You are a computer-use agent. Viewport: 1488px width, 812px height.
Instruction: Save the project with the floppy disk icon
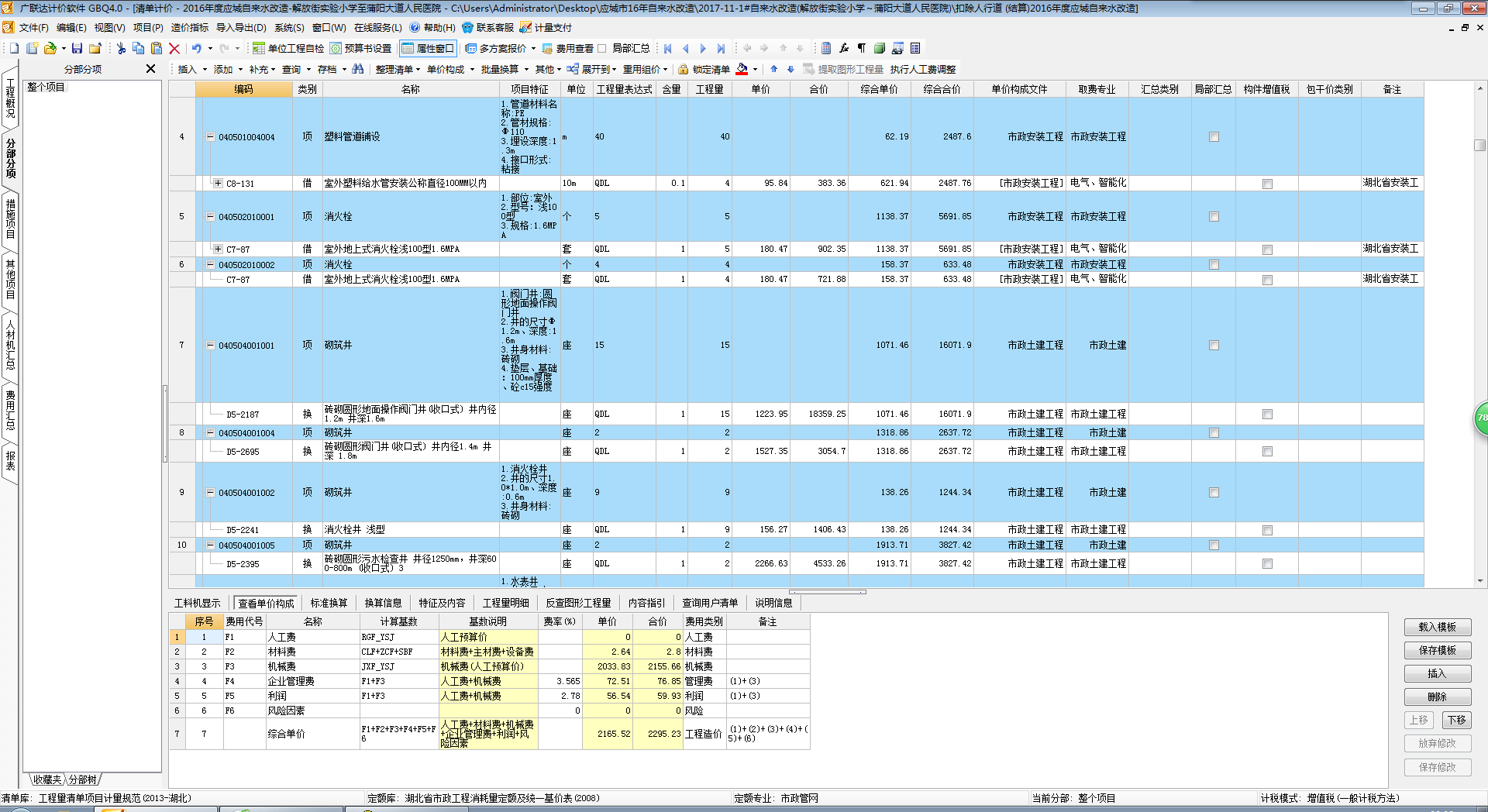(x=77, y=48)
